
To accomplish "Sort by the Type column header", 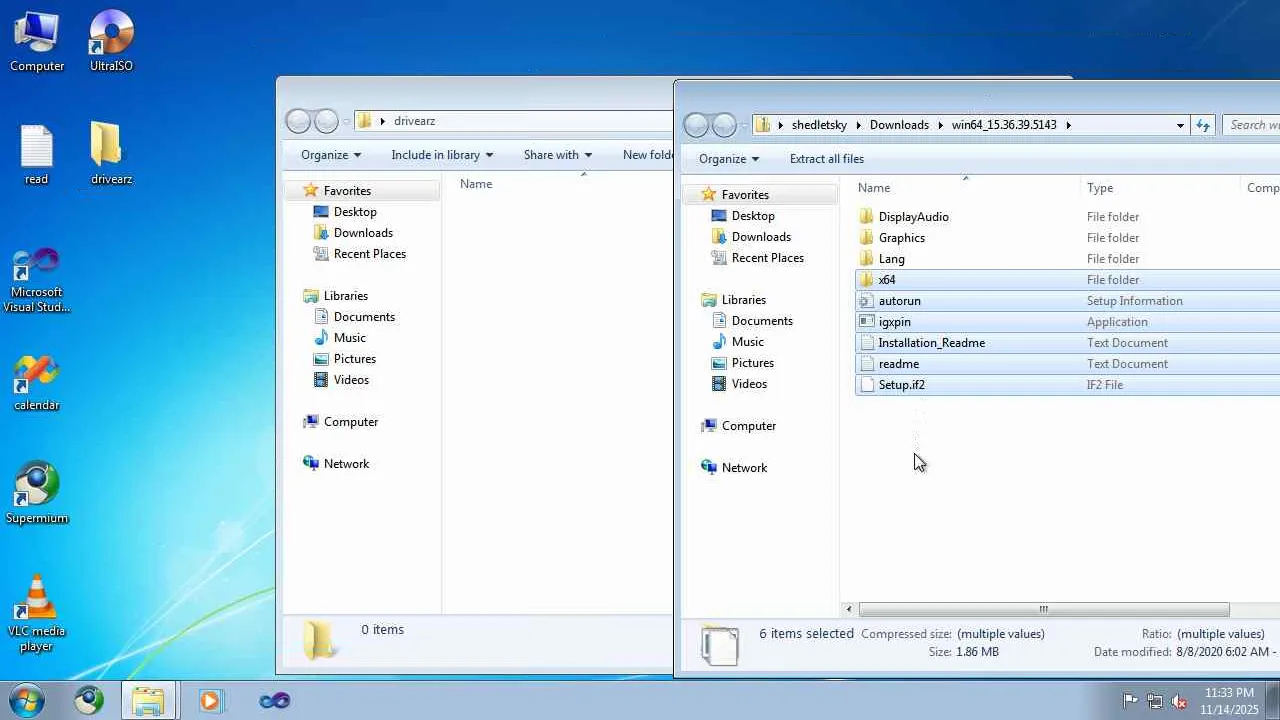I will tap(1161, 188).
